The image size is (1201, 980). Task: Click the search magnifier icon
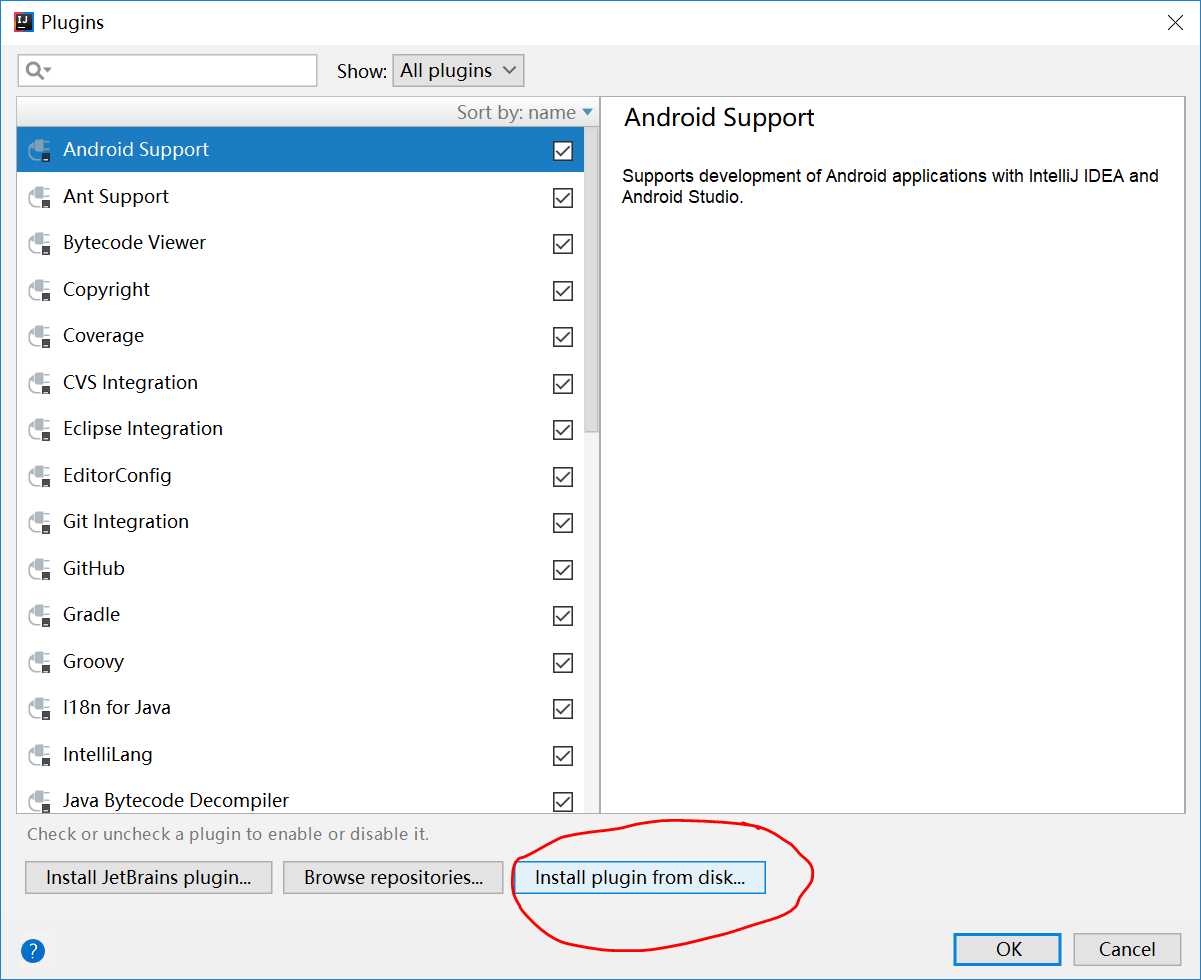click(x=38, y=70)
